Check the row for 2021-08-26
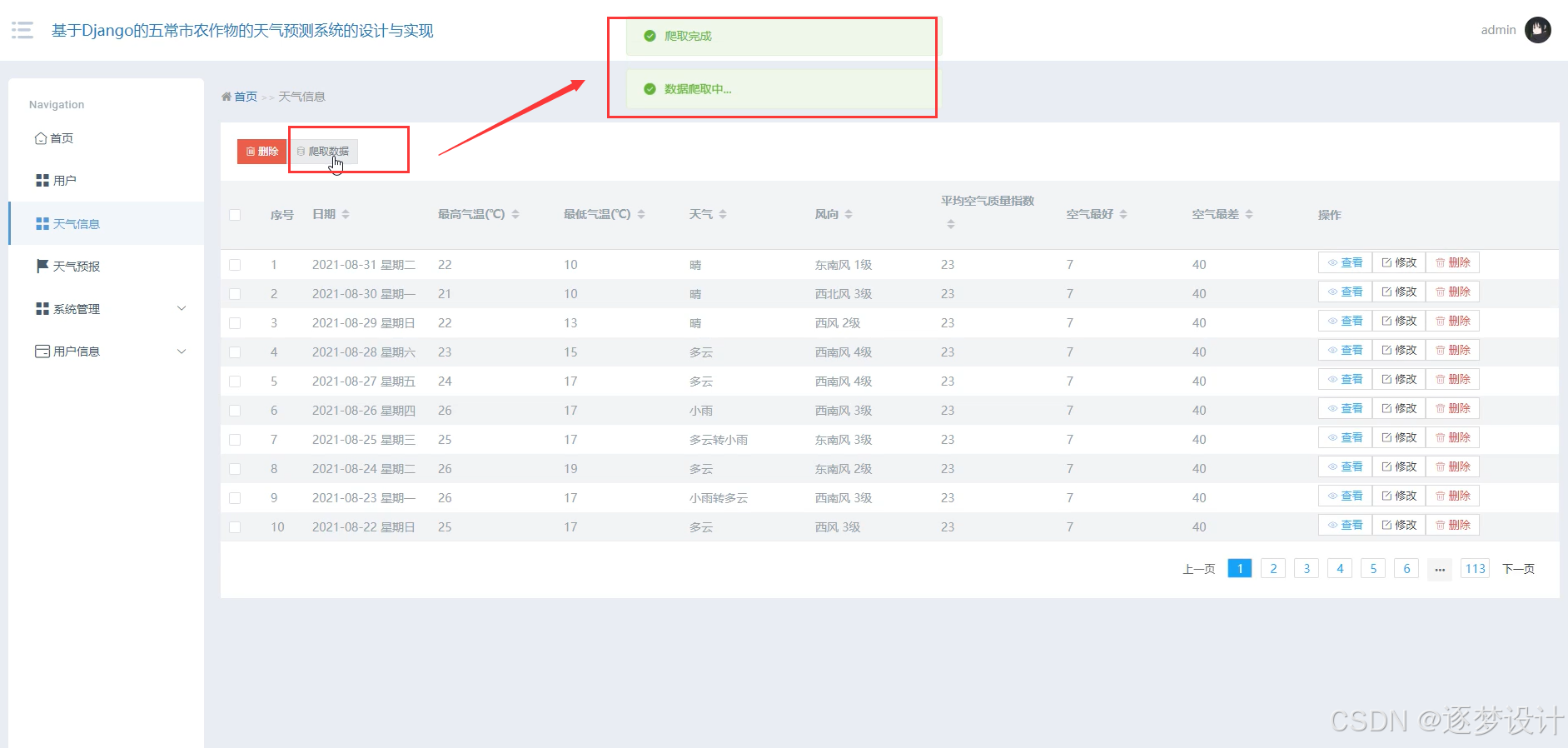The width and height of the screenshot is (1568, 748). pyautogui.click(x=235, y=411)
